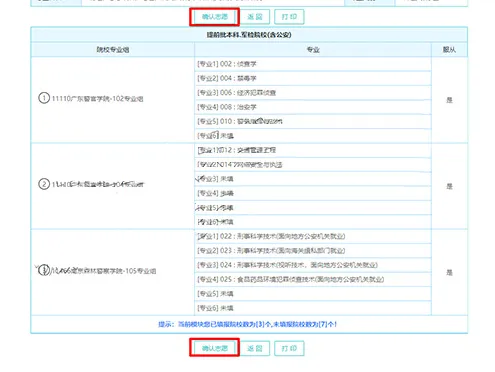Select the row [专业4] 008 : 治安学

313,107
